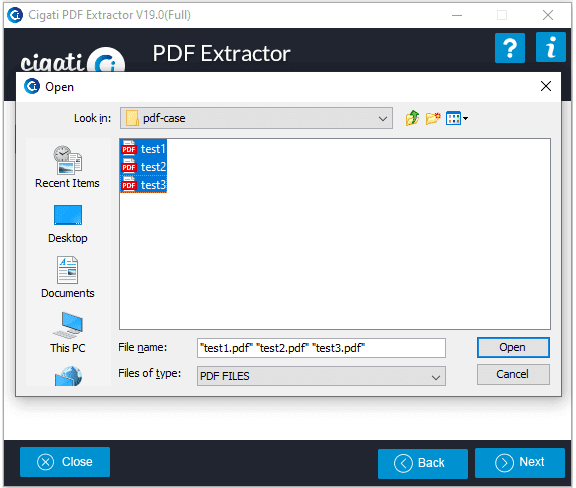Expand the Look in pdf-case dropdown

tap(256, 118)
